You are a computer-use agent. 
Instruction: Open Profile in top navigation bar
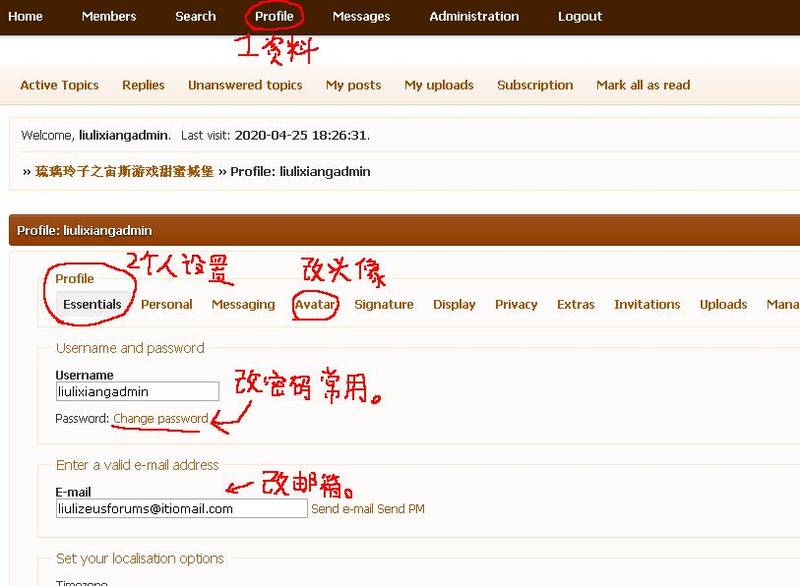coord(274,16)
